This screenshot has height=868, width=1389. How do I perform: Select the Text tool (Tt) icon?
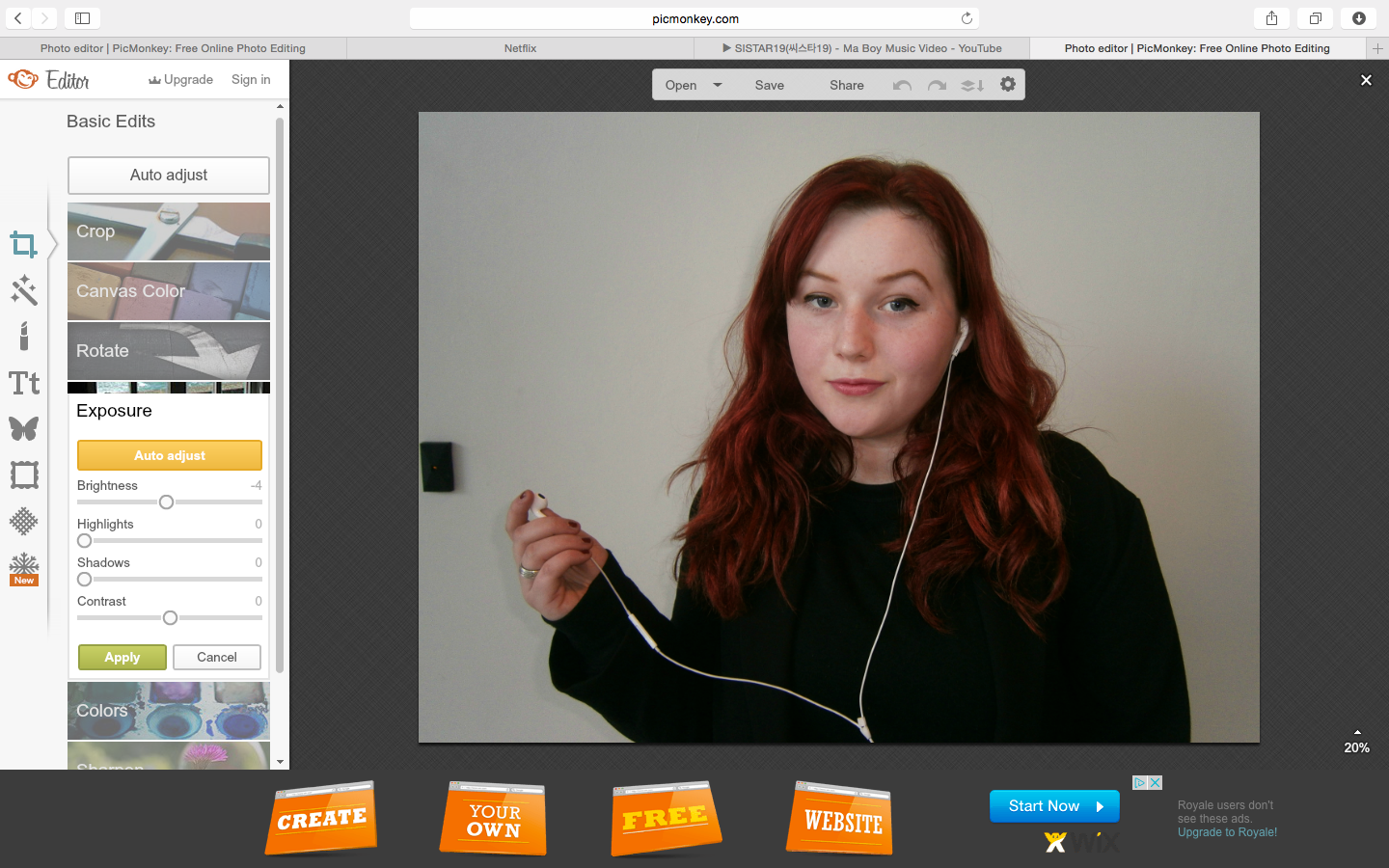coord(24,383)
